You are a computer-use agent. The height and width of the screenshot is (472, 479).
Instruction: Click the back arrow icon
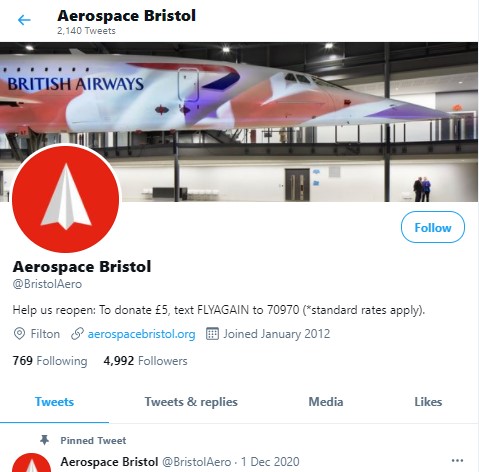24,20
